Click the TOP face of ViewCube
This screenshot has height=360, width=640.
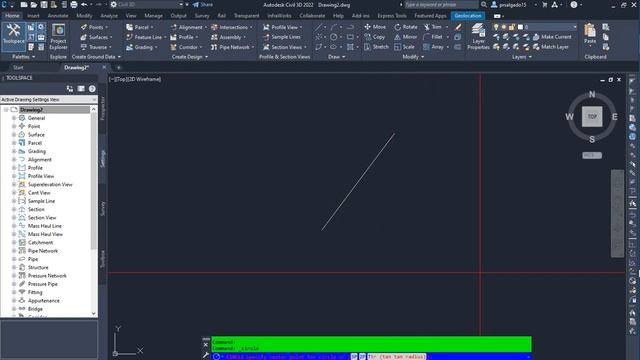(x=592, y=117)
